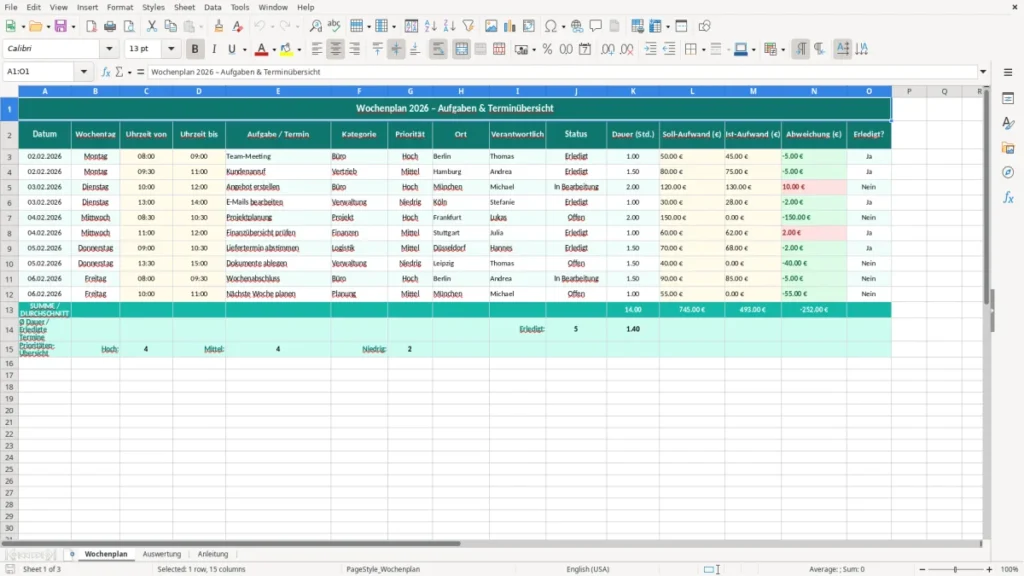Open the underline style dropdown arrow
The width and height of the screenshot is (1024, 576).
coord(244,50)
